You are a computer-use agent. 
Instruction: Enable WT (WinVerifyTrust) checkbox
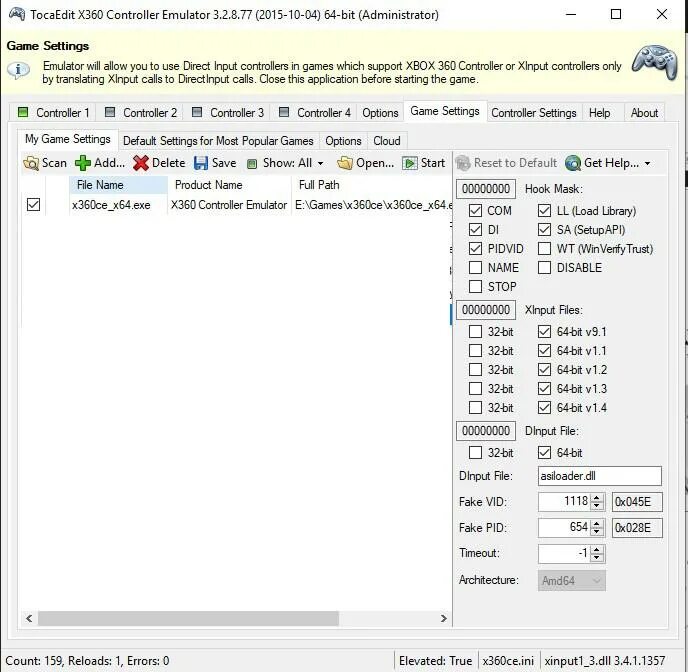click(544, 249)
